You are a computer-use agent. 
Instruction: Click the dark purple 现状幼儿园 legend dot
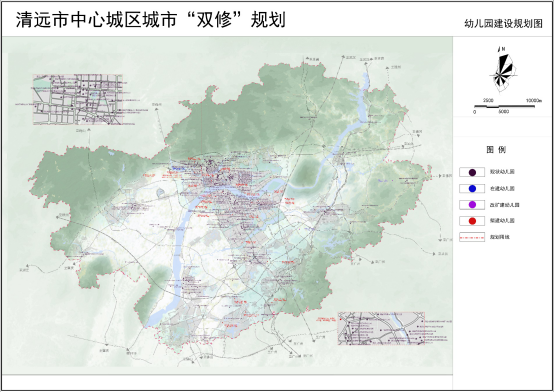pyautogui.click(x=472, y=172)
